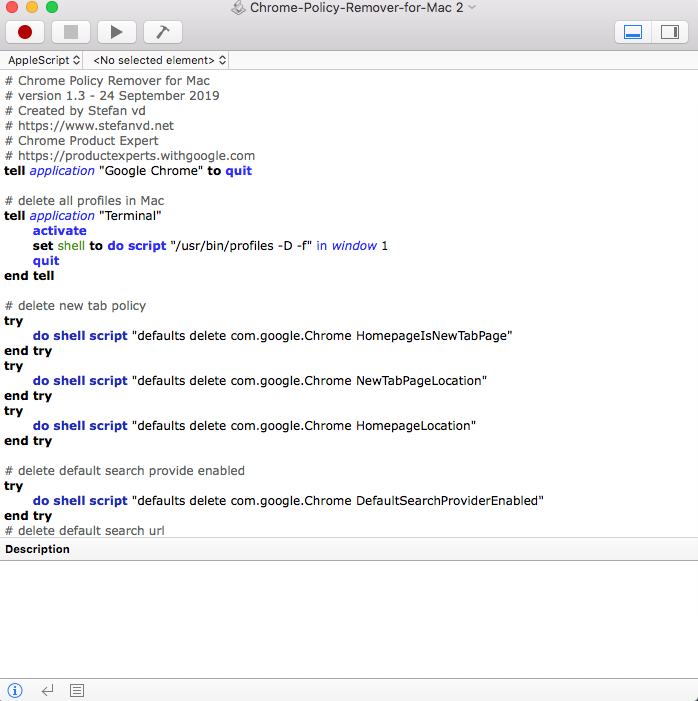Click the '# Chrome Product Expert' comment line
This screenshot has height=701, width=698.
[x=82, y=141]
